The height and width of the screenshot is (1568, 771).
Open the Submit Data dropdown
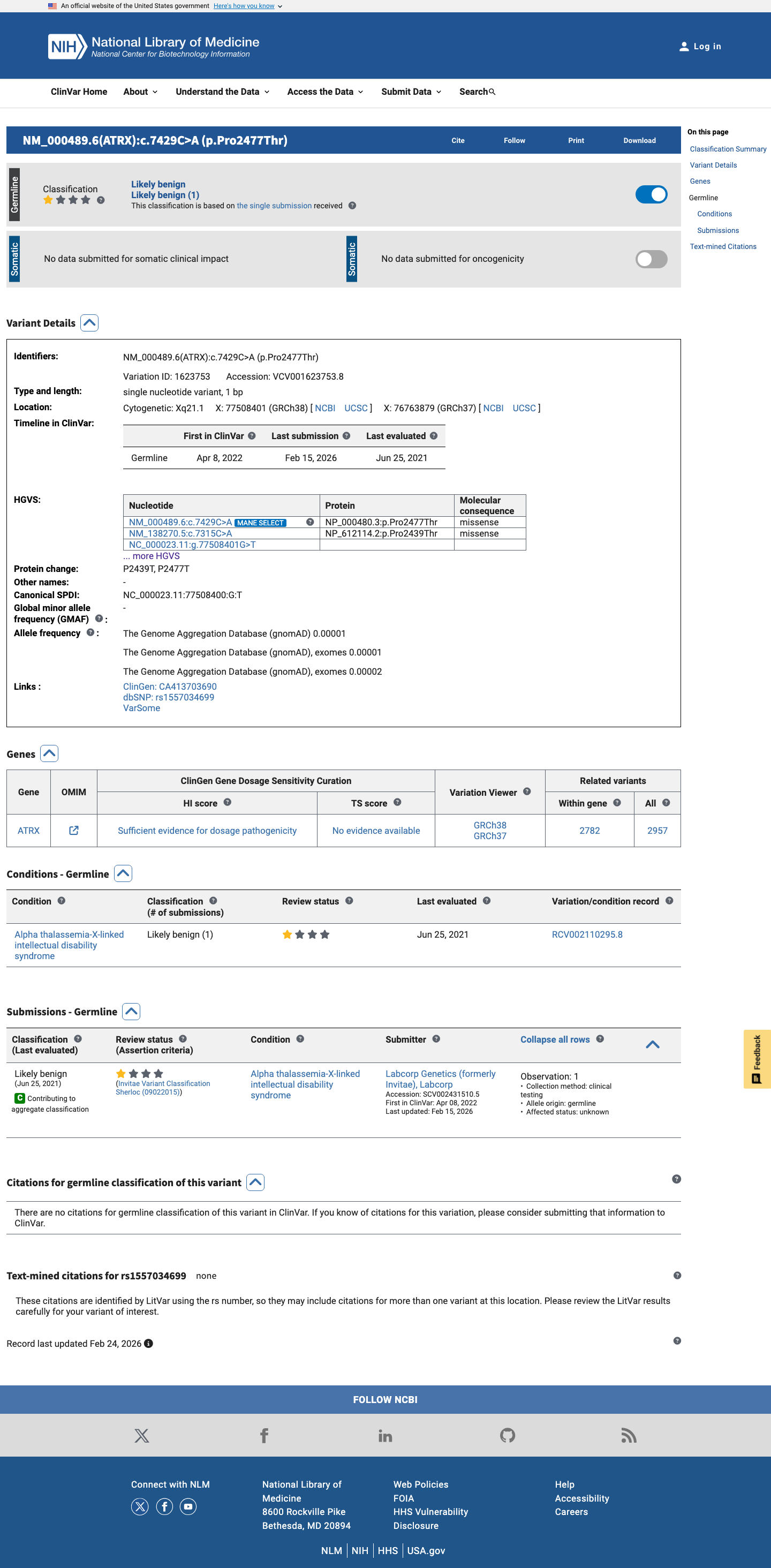tap(411, 91)
